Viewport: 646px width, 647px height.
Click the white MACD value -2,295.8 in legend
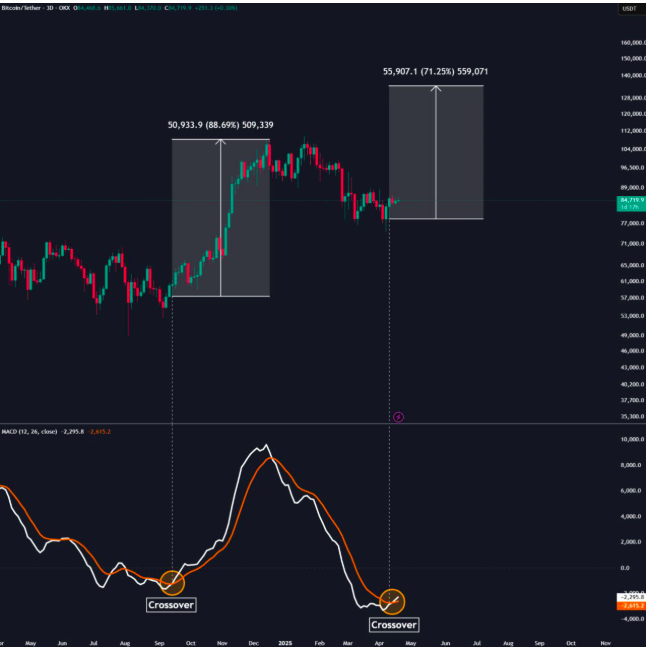pyautogui.click(x=73, y=432)
